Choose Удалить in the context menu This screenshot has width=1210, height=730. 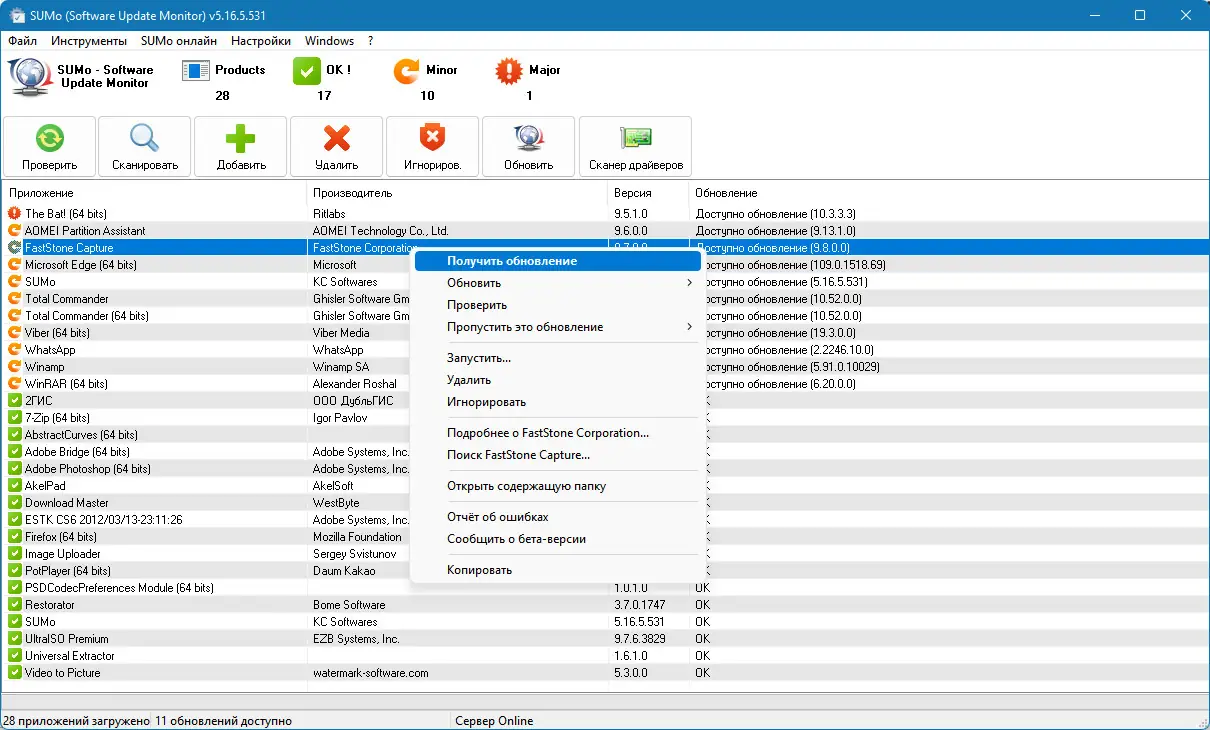[x=557, y=380]
